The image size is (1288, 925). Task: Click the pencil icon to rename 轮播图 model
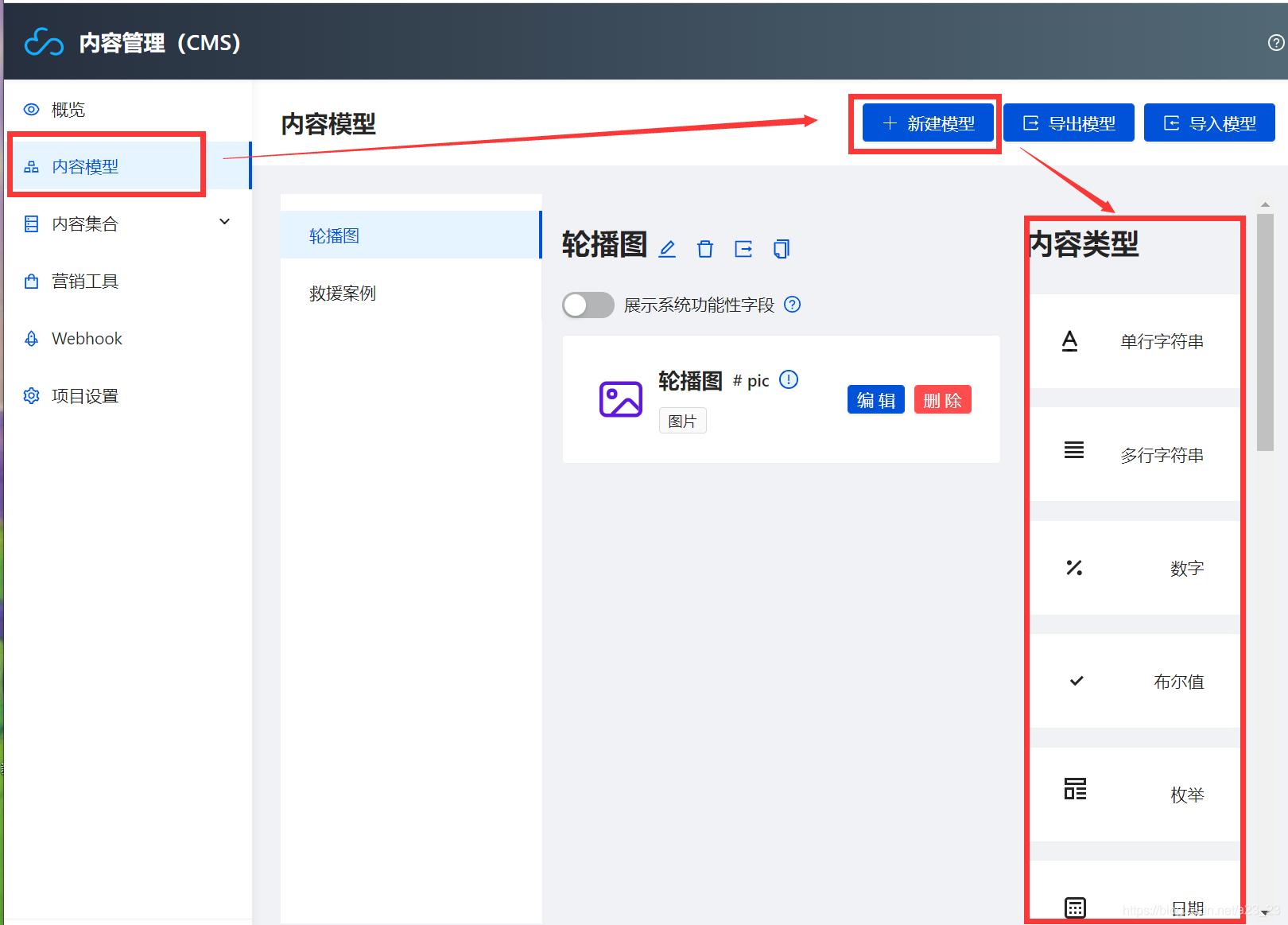666,249
